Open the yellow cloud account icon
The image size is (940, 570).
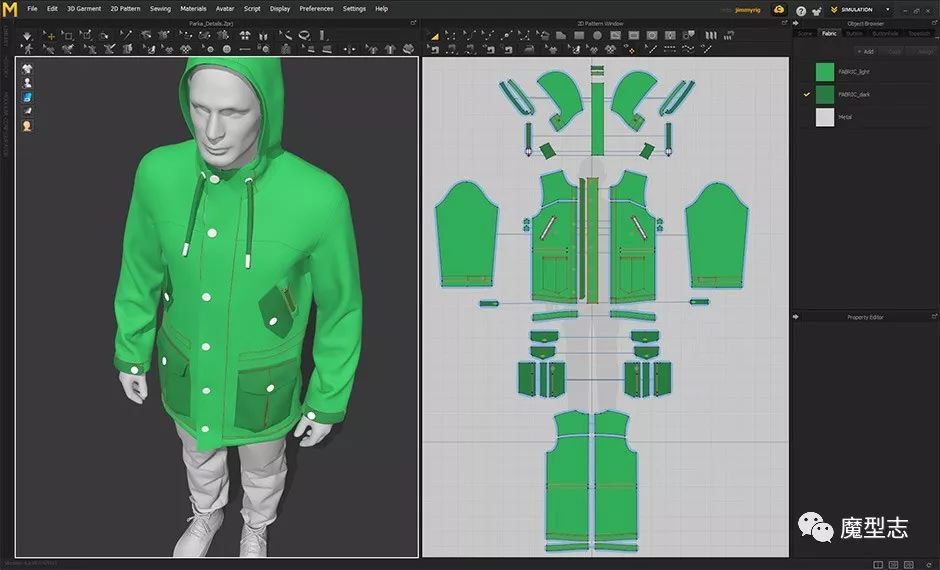click(x=779, y=10)
